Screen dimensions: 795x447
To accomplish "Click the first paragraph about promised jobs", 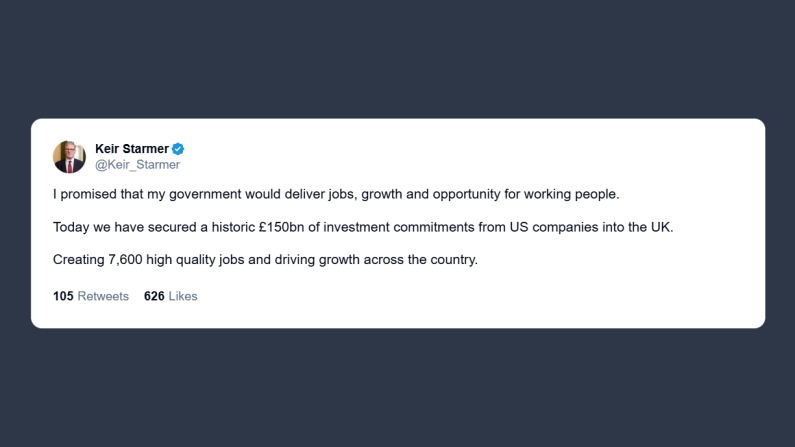I will point(336,194).
